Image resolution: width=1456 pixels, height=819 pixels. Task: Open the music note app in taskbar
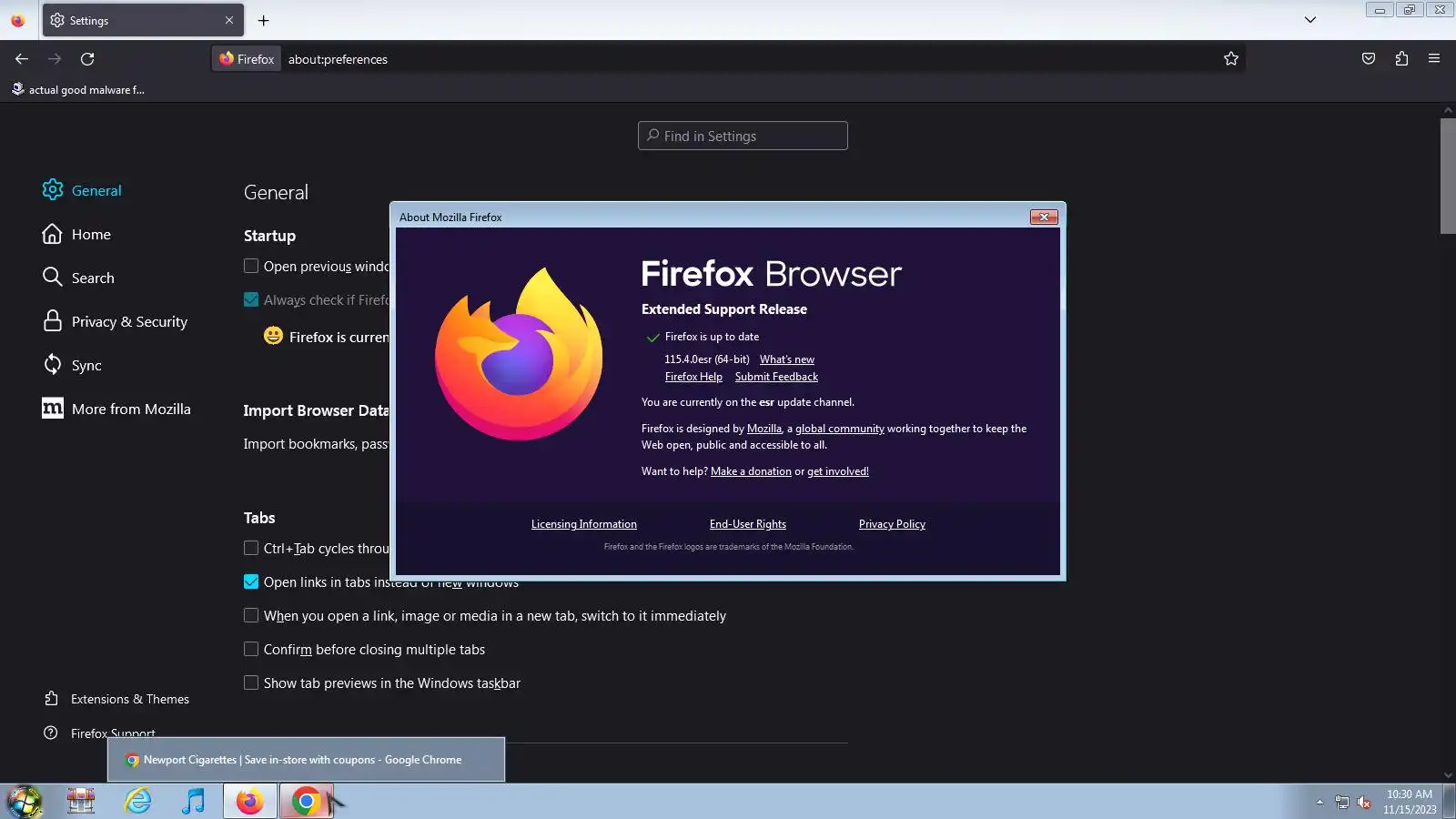click(193, 802)
